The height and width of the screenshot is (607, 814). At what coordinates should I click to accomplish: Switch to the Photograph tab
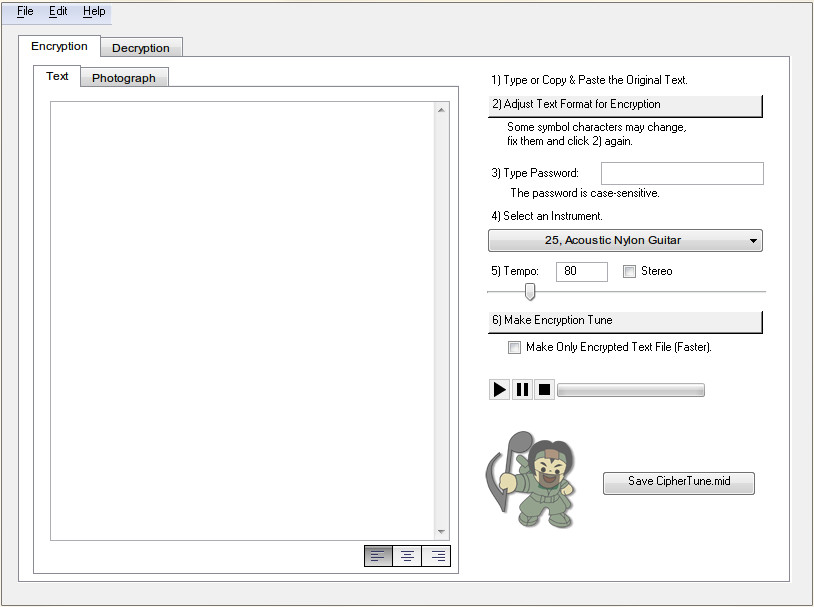[124, 78]
